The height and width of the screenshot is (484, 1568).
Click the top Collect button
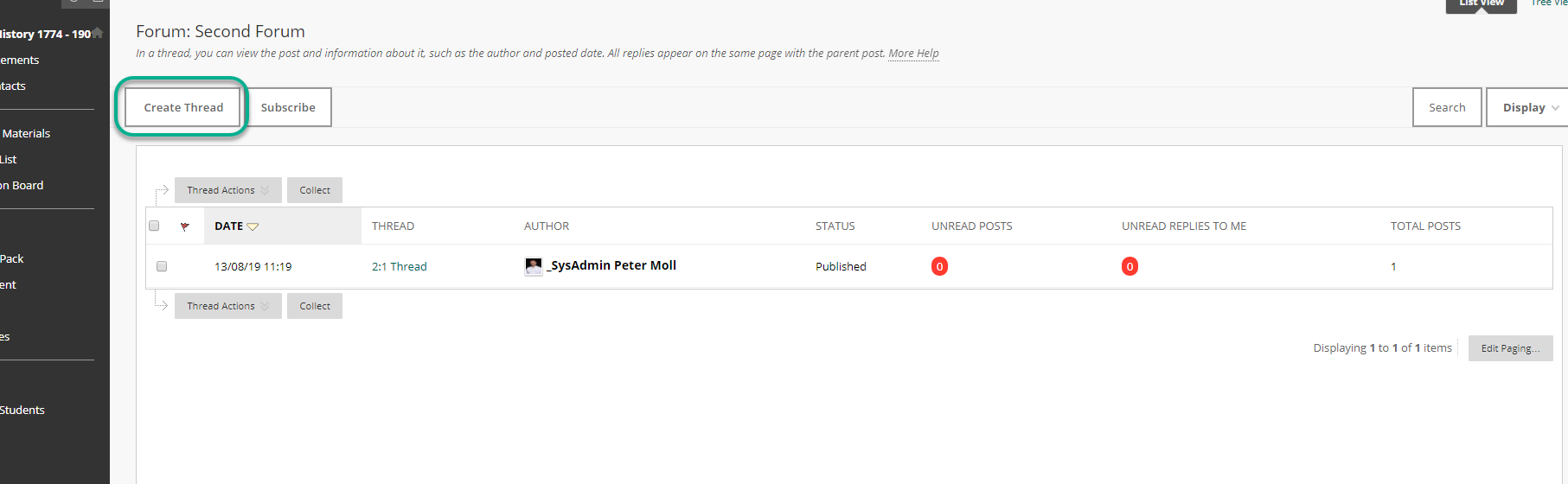315,190
